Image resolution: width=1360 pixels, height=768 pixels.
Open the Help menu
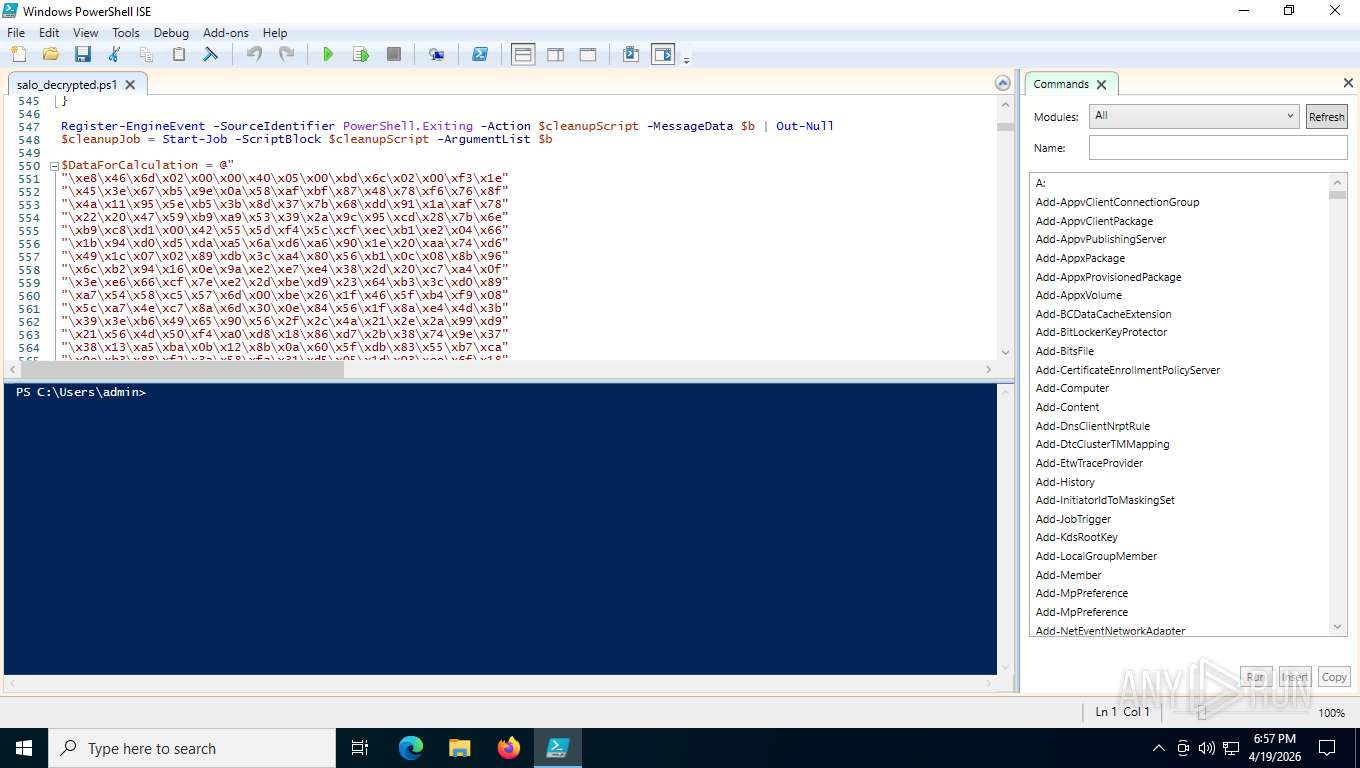(x=275, y=33)
